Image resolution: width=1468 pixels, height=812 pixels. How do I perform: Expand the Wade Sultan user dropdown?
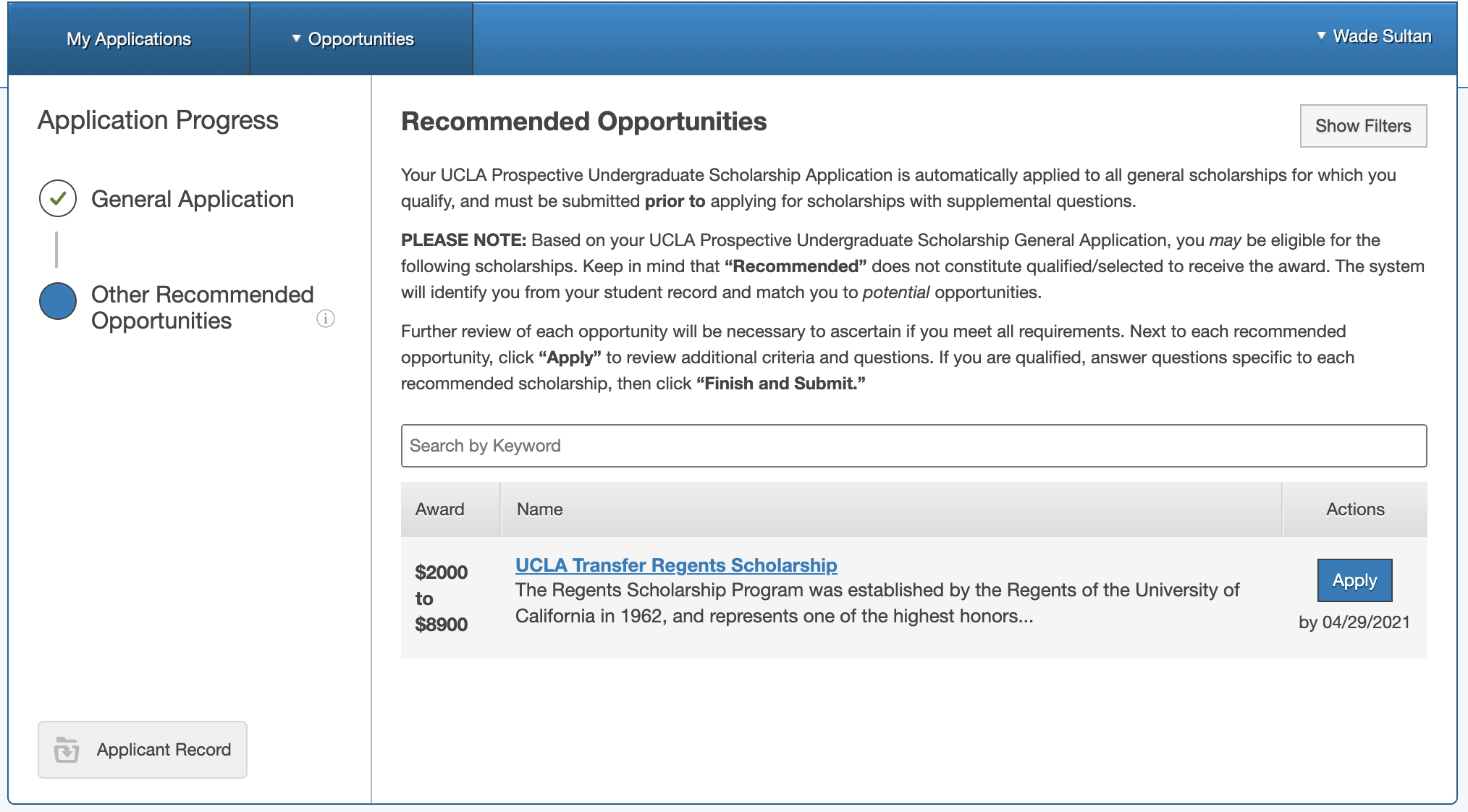[1373, 36]
